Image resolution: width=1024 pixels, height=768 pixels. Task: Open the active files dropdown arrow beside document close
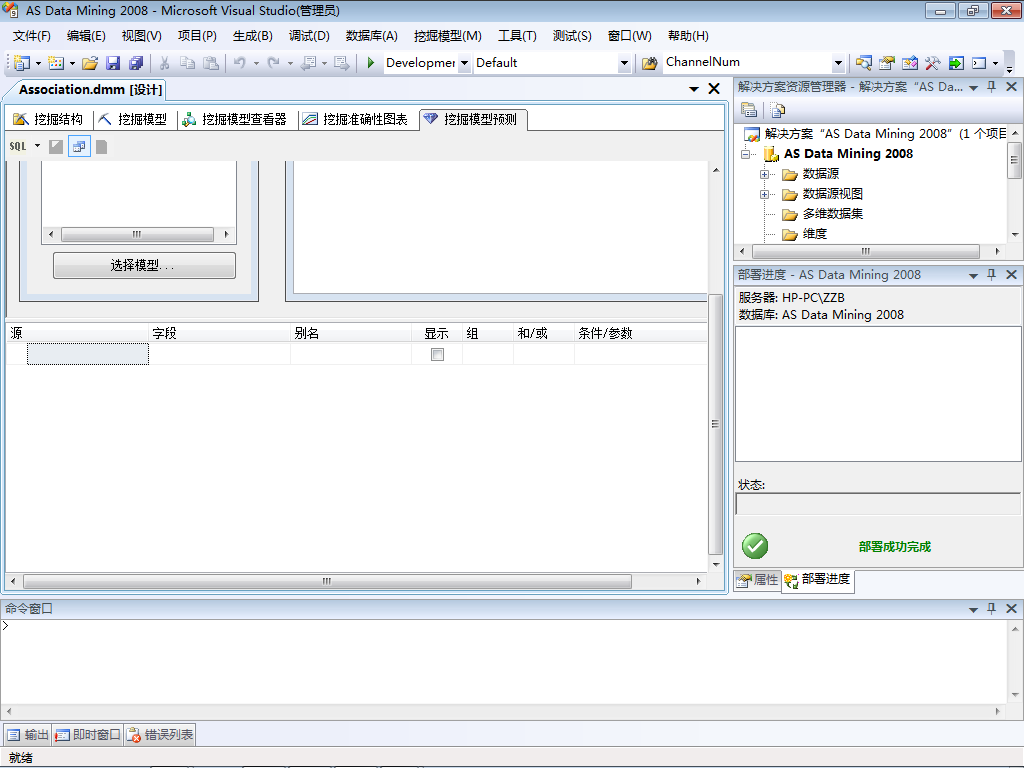tap(694, 89)
